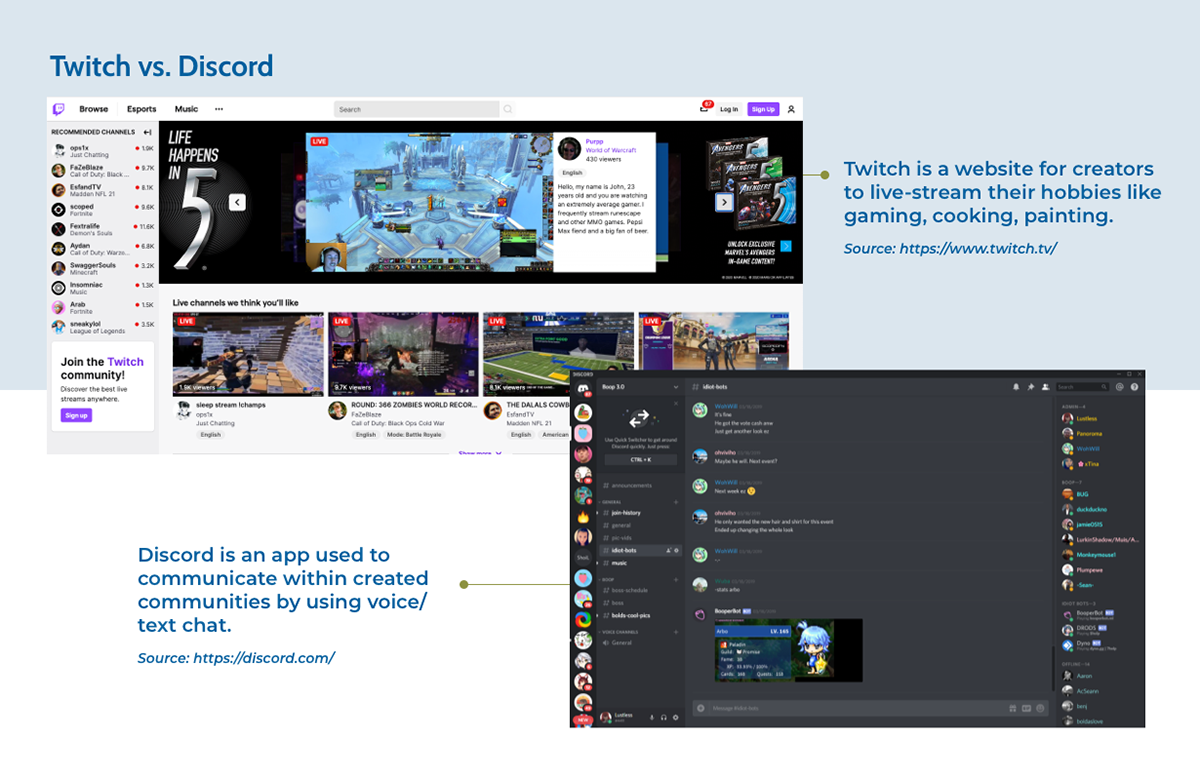1200x780 pixels.
Task: Toggle deafen headphones icon in Discord
Action: coord(664,717)
